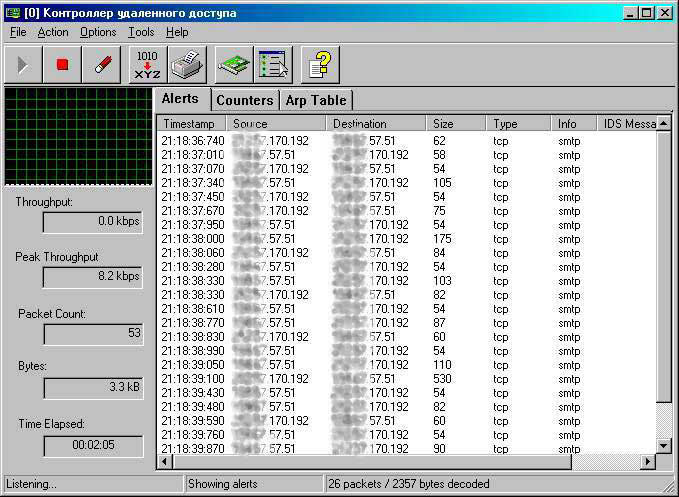679x497 pixels.
Task: Select the row with timestamp 21:18:39:100
Action: [407, 379]
